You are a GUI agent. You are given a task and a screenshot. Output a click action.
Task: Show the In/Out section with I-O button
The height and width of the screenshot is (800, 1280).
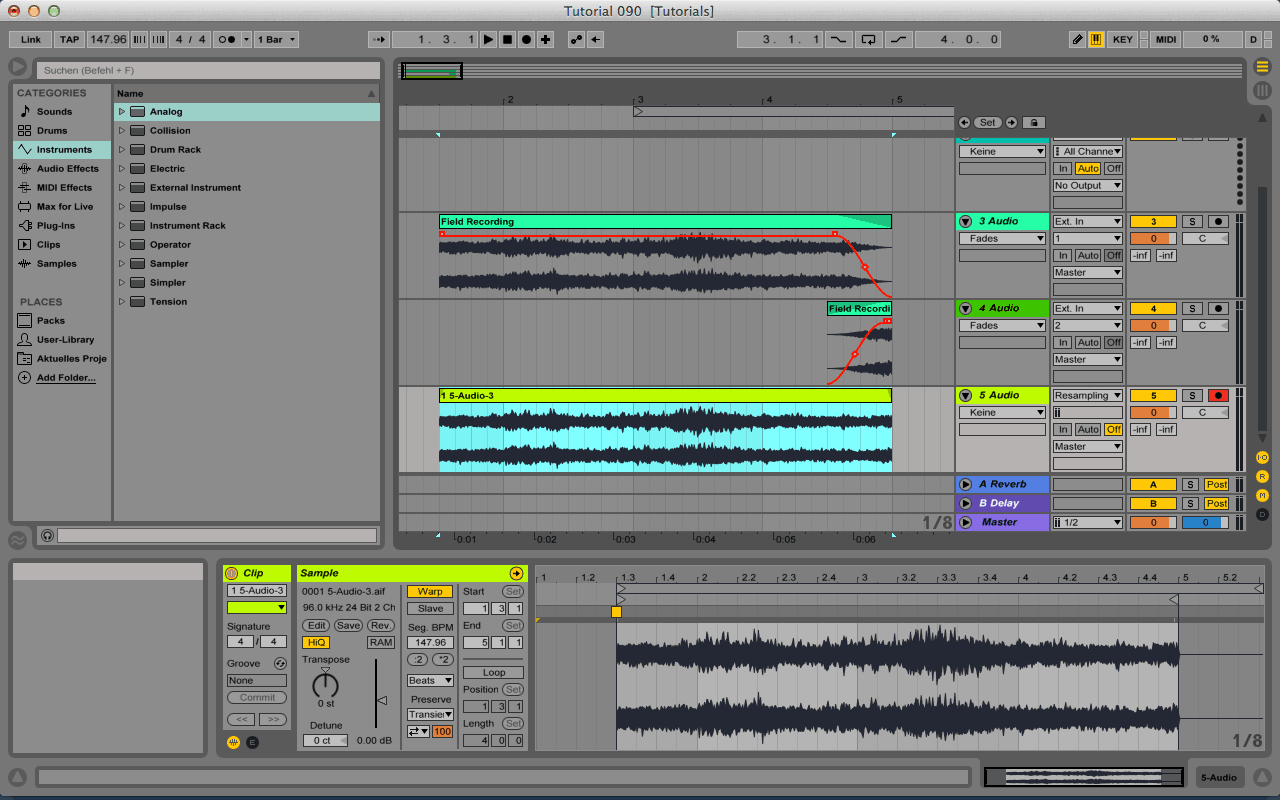[1262, 457]
